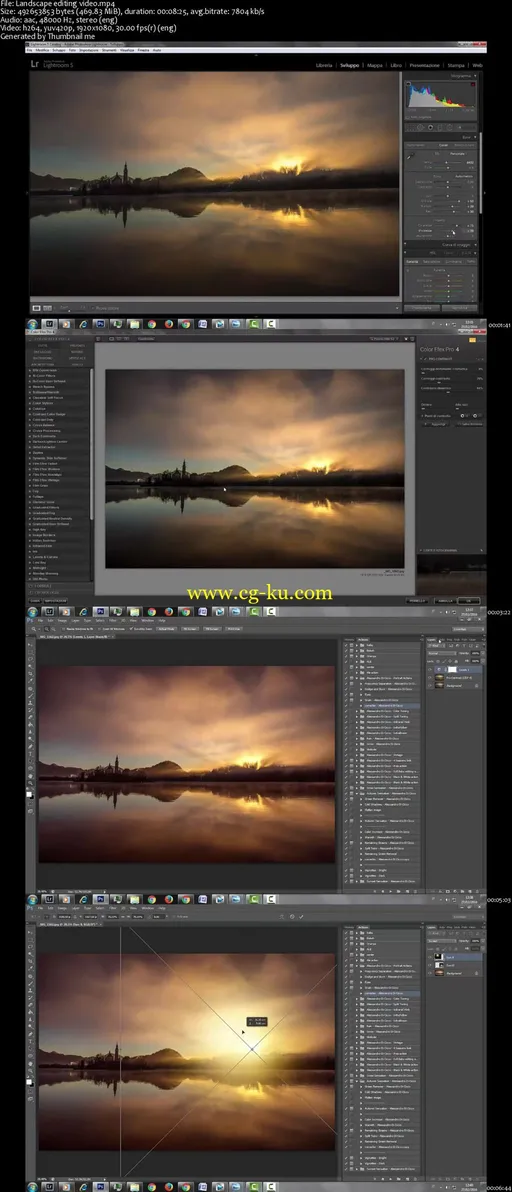Select the Crop Overlay tool in Lightroom's tool strip
The height and width of the screenshot is (1192, 512).
tap(411, 128)
